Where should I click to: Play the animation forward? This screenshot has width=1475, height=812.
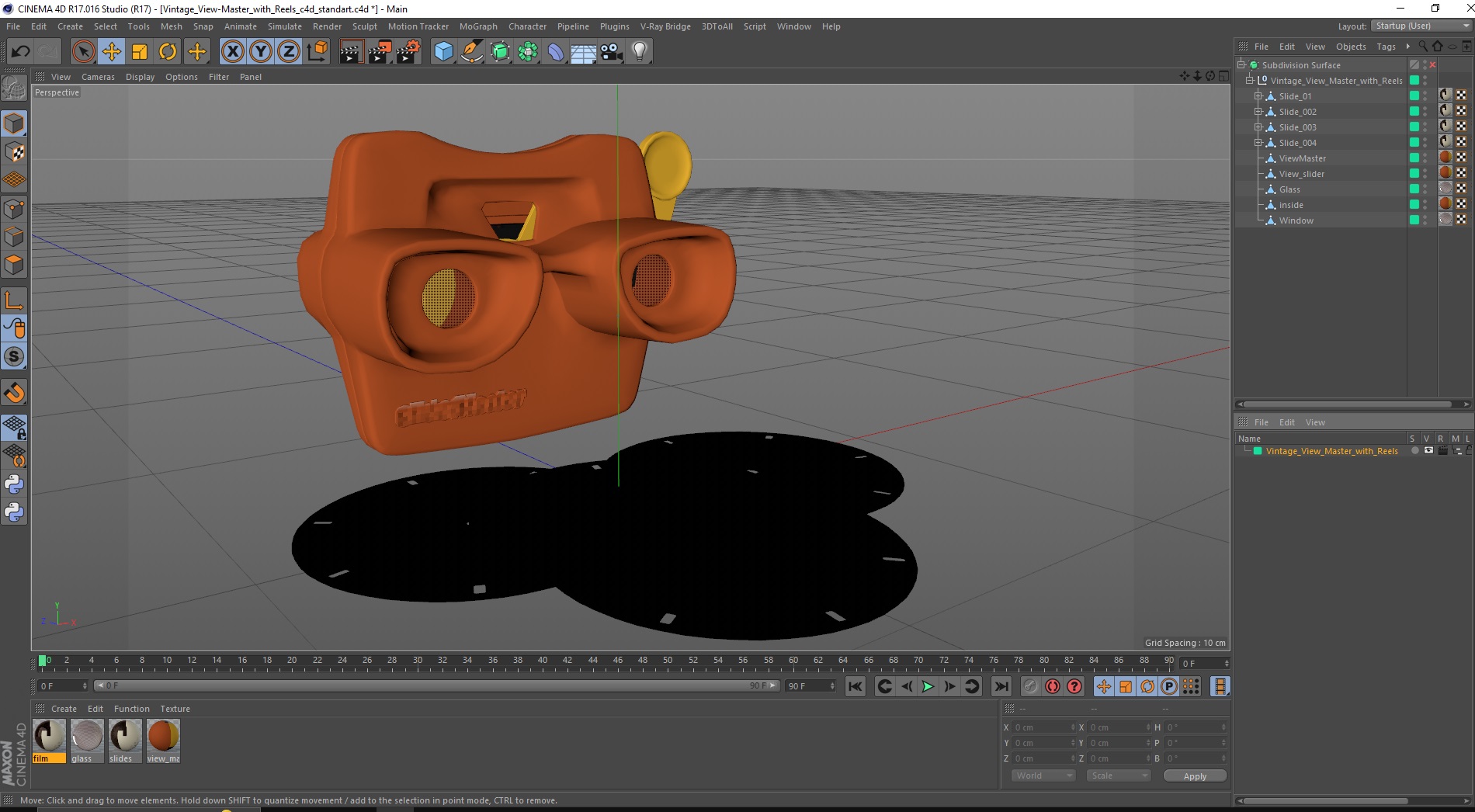point(927,686)
